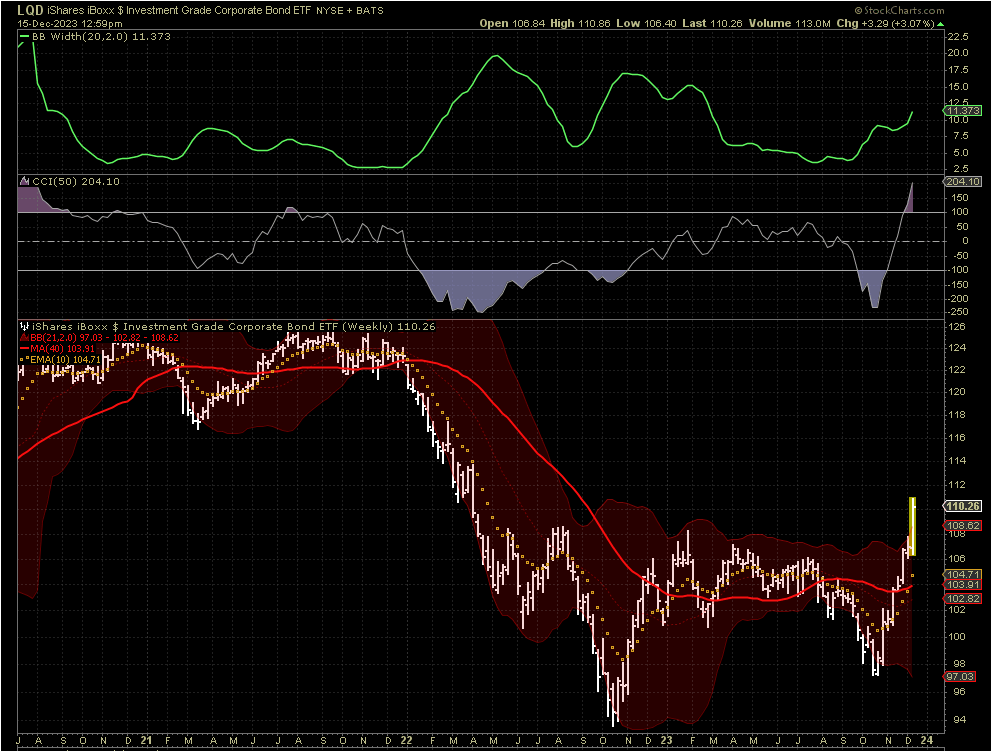Image resolution: width=991 pixels, height=751 pixels.
Task: Click the MA(40) 103.91 legend text
Action: click(63, 348)
